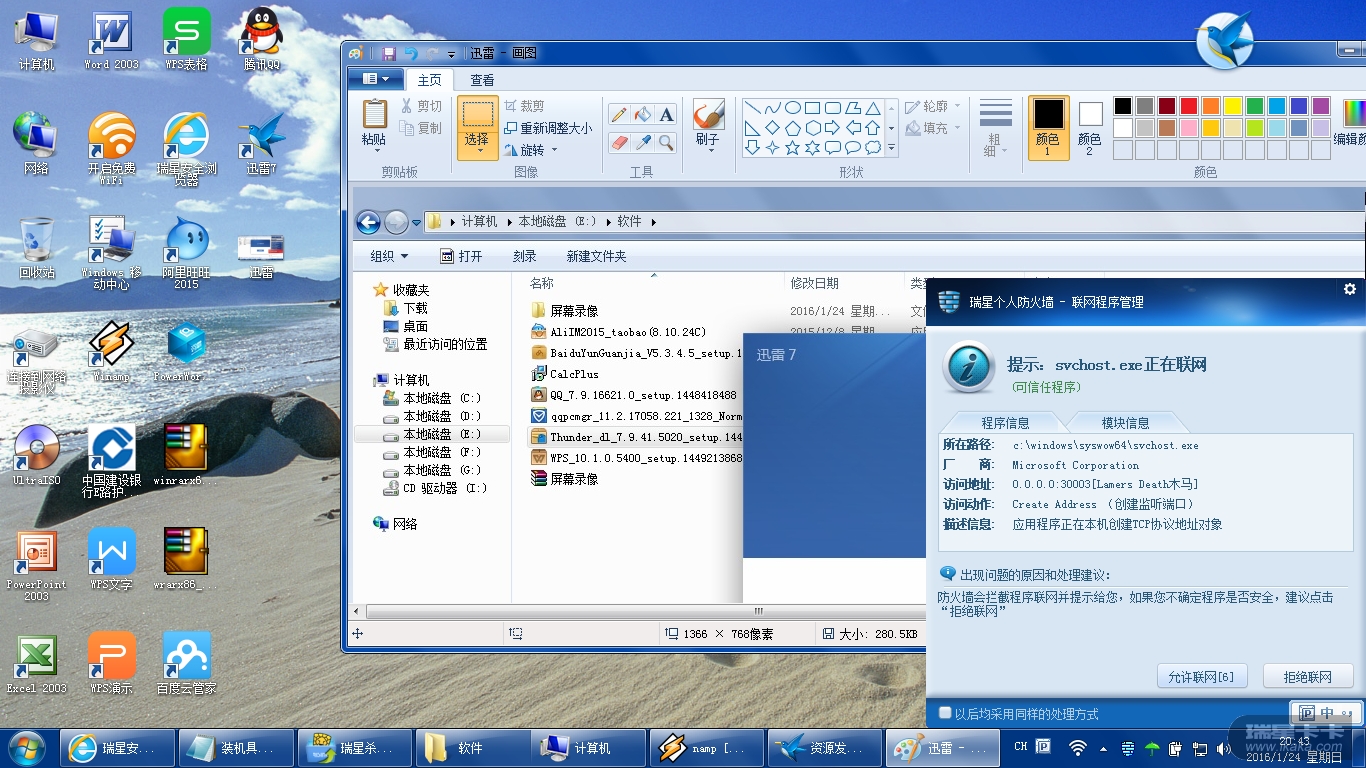Expand the shapes gallery More arrow
The image size is (1366, 768).
point(891,148)
